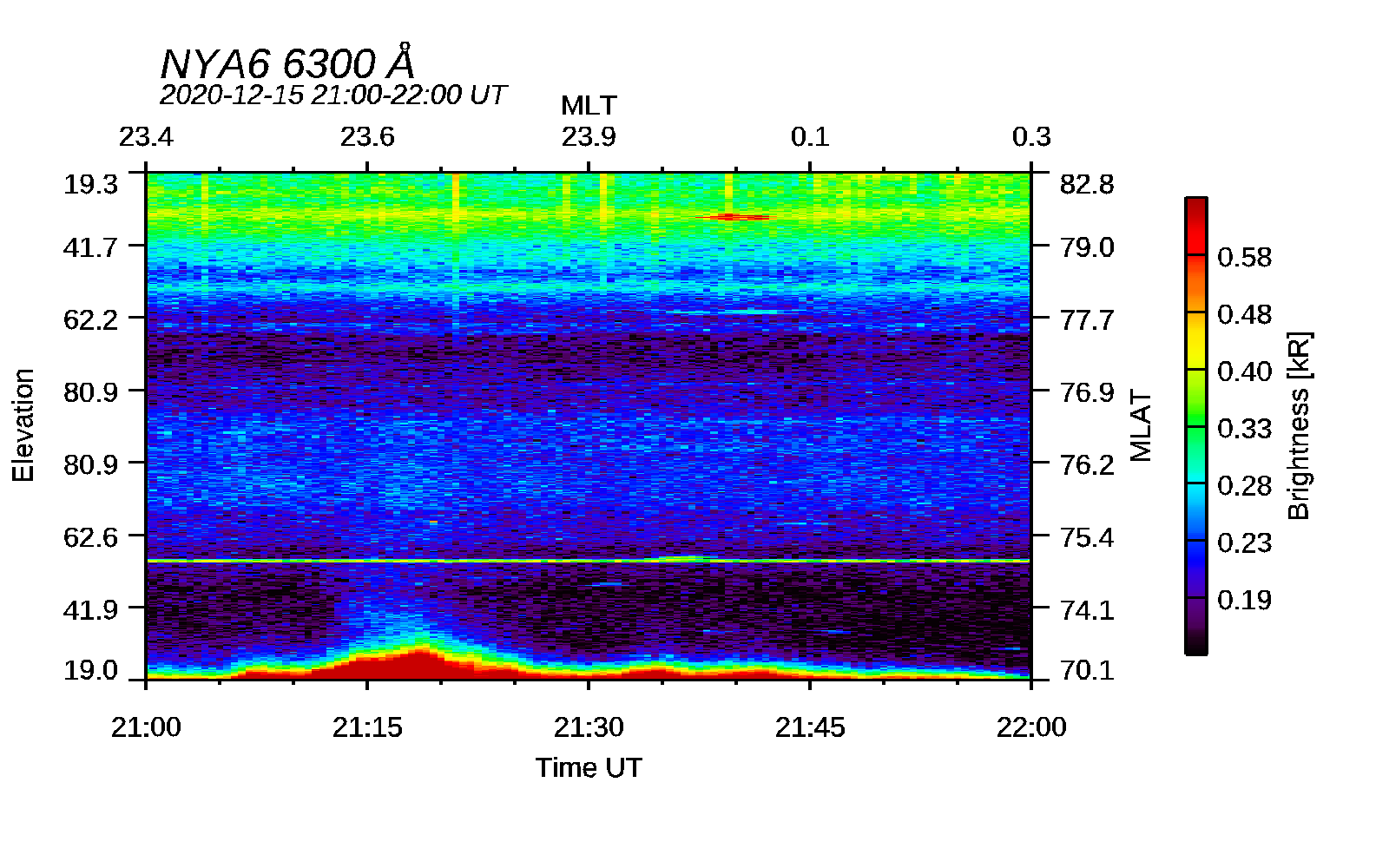Select the elevation tick label "41.7"
Screen dimensions: 1389x868
point(90,247)
